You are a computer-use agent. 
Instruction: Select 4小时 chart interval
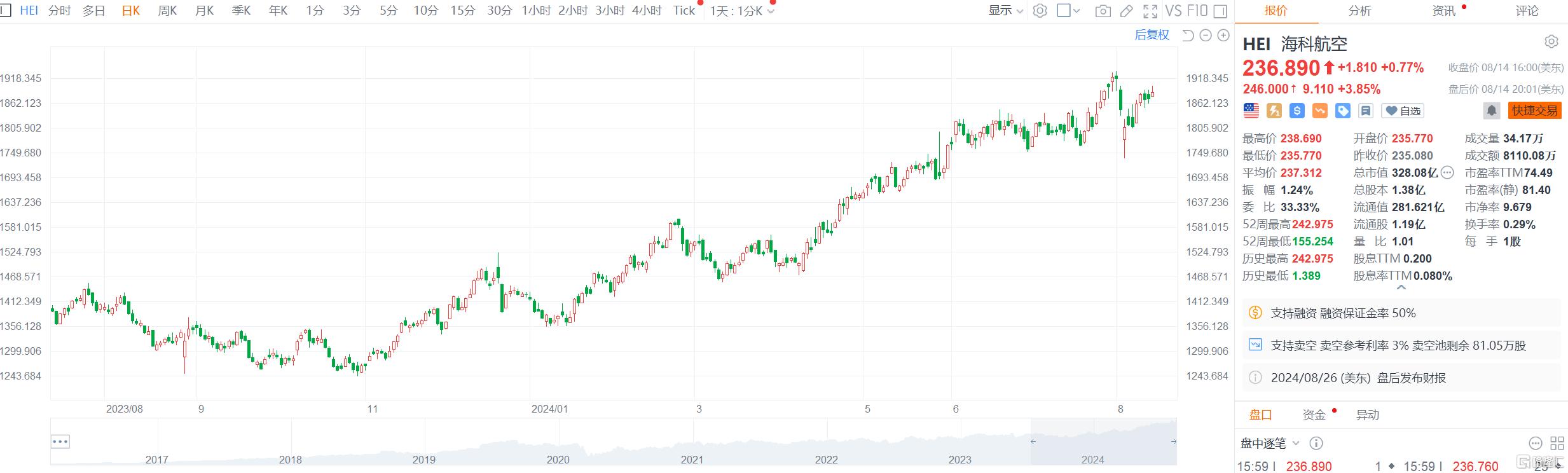(647, 11)
